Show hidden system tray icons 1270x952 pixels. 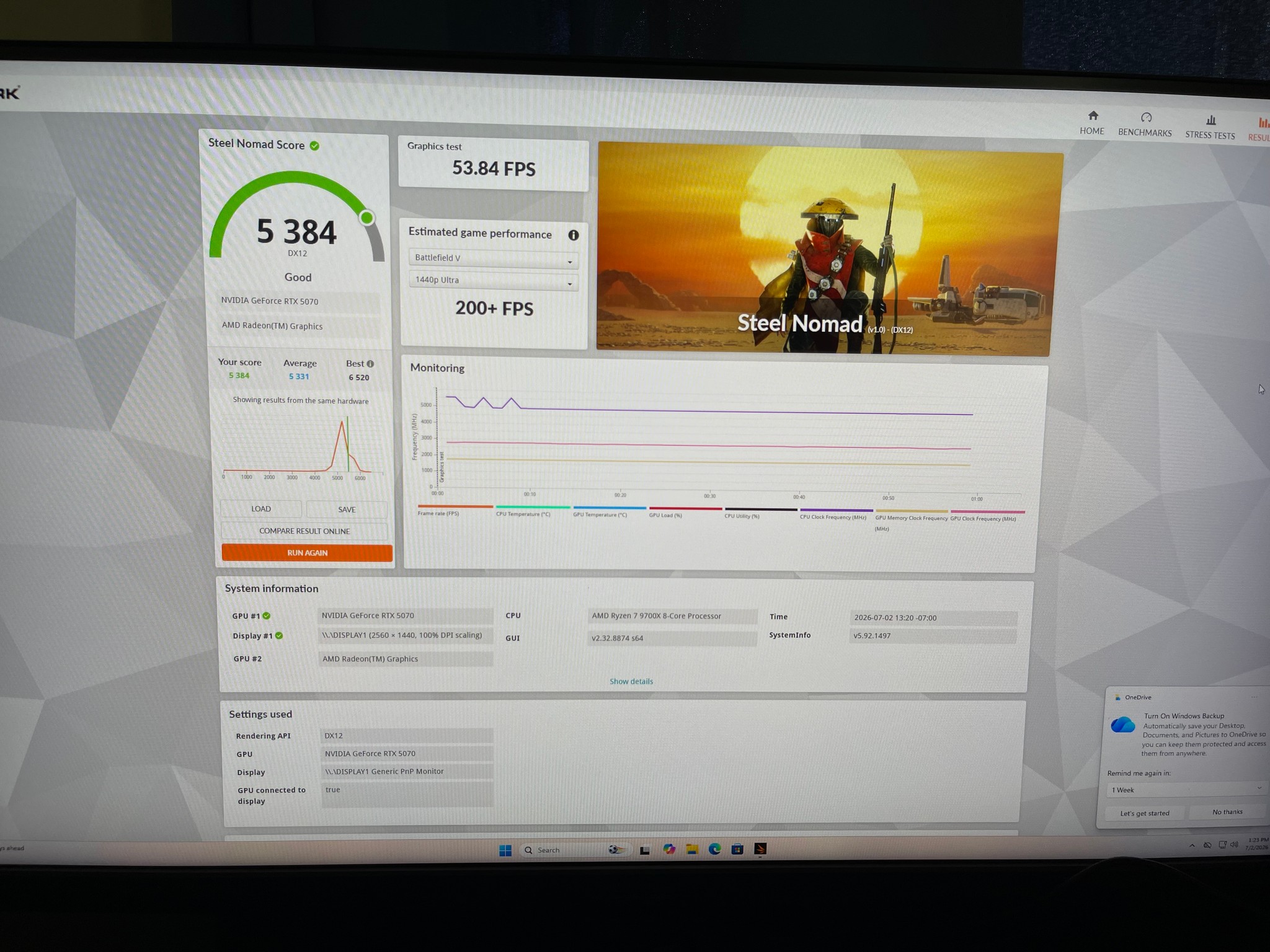[x=1192, y=845]
